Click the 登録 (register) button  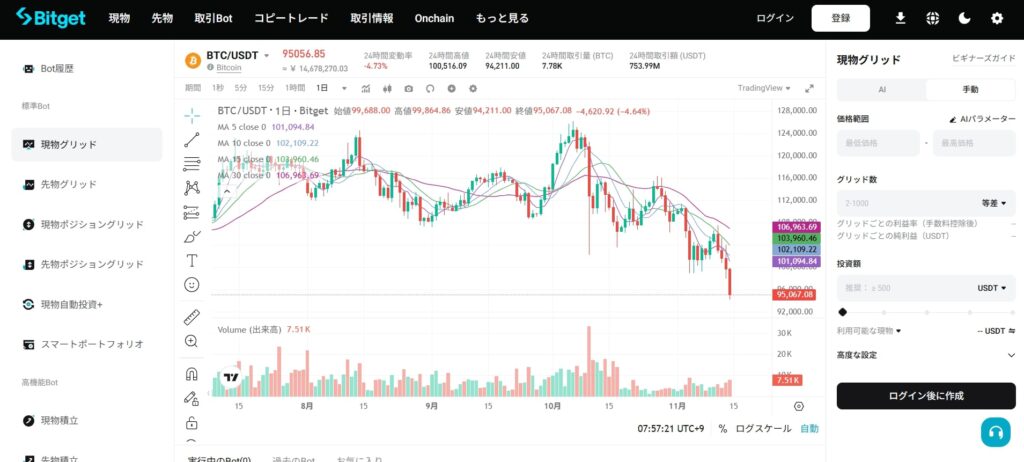[840, 18]
